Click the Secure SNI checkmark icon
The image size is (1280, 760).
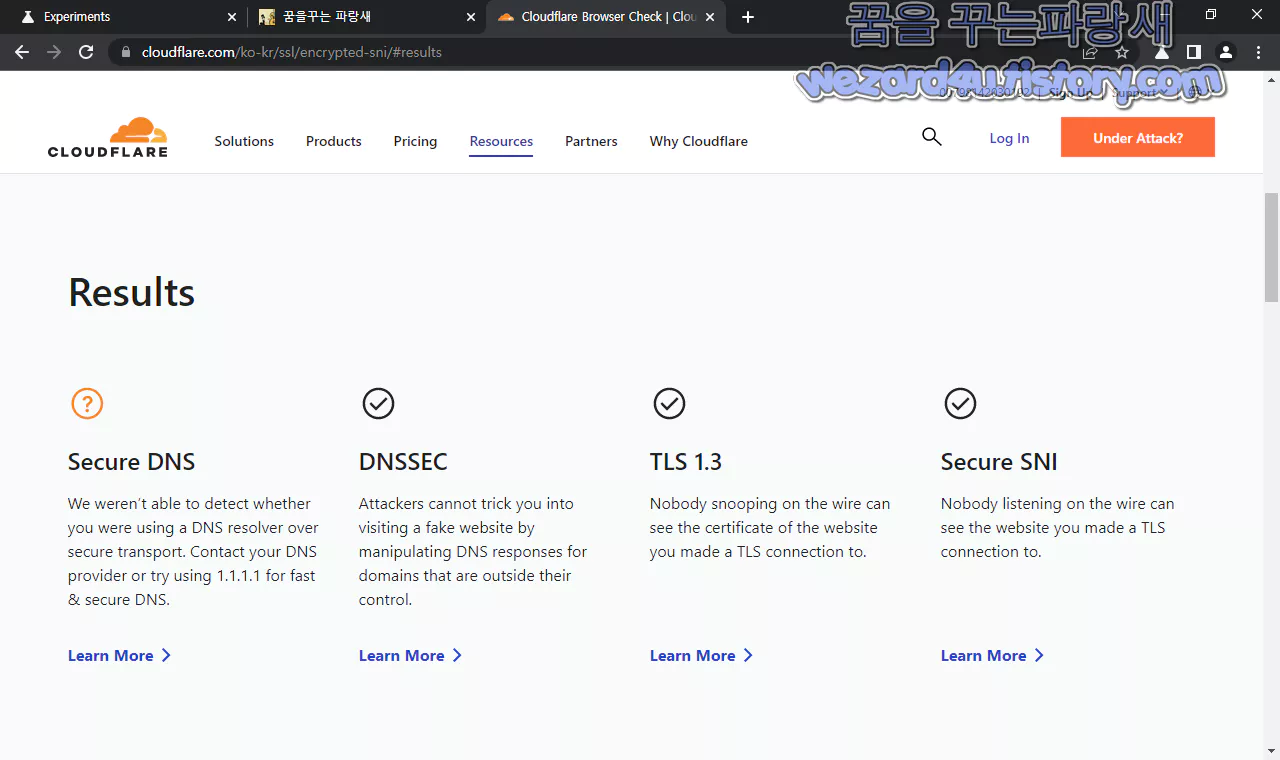960,404
